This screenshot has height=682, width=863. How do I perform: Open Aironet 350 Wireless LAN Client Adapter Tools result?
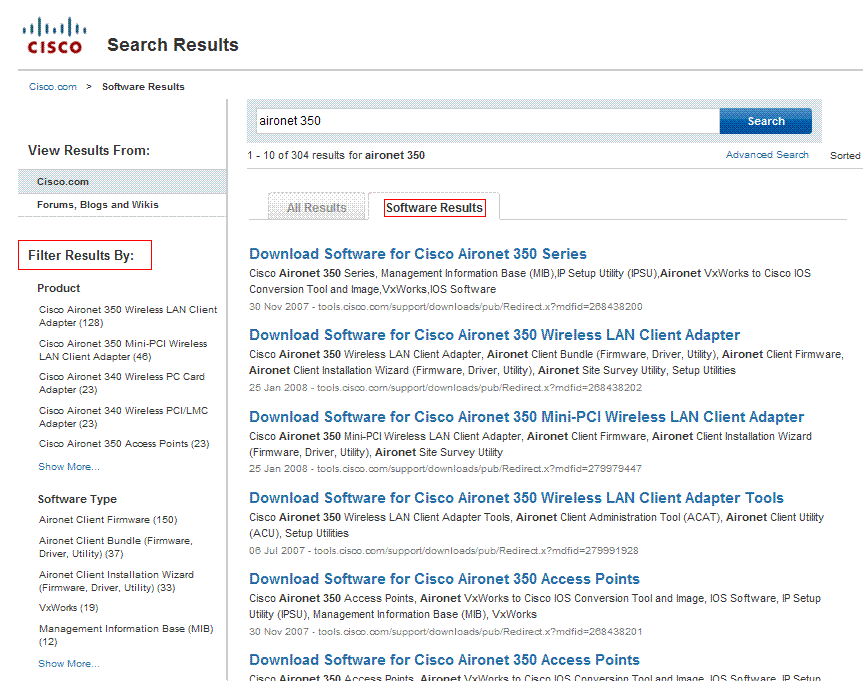tap(516, 498)
